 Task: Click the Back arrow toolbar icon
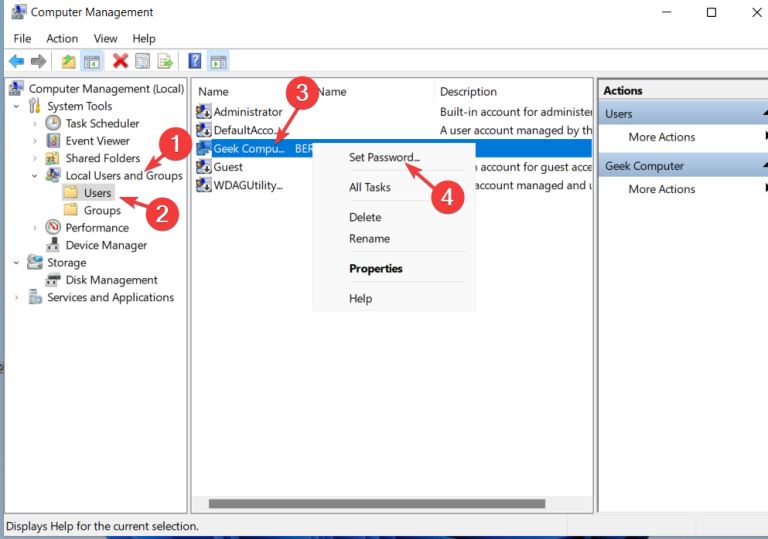tap(16, 62)
